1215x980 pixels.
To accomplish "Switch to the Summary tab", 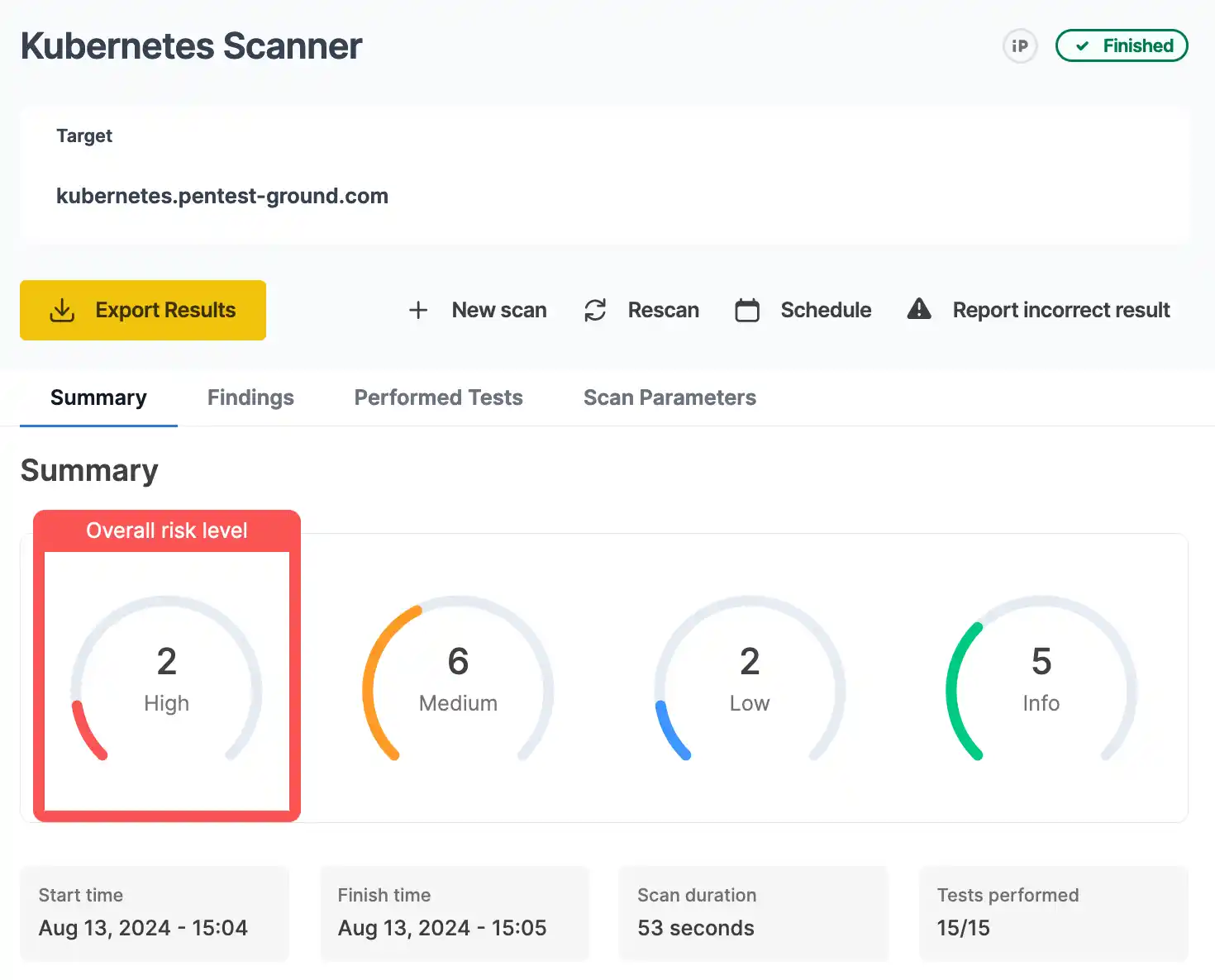I will click(98, 397).
